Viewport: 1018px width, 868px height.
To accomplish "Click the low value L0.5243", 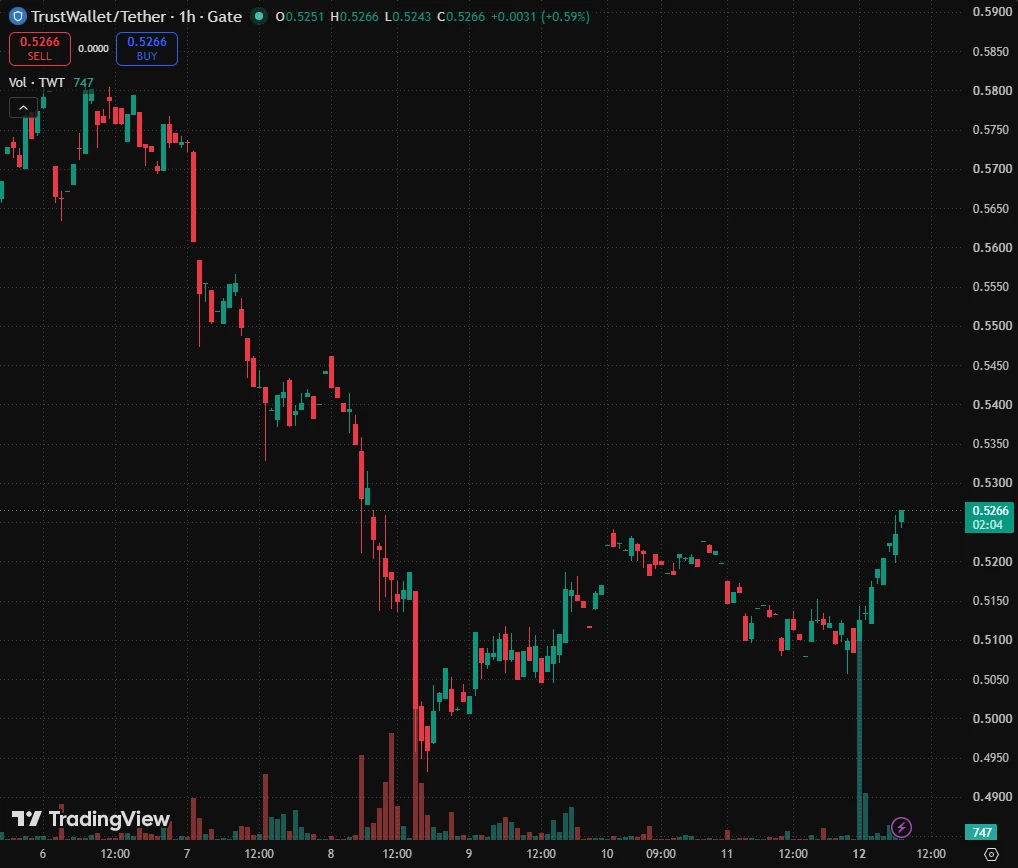I will [408, 16].
